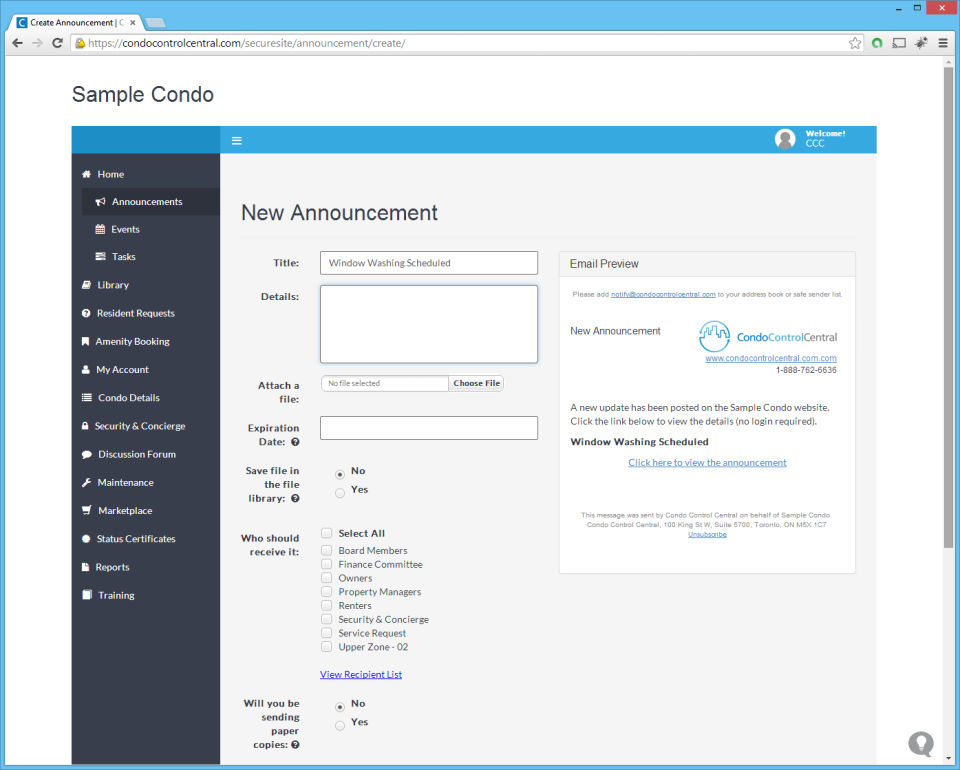This screenshot has width=960, height=770.
Task: Go back with browser back arrow
Action: [18, 43]
